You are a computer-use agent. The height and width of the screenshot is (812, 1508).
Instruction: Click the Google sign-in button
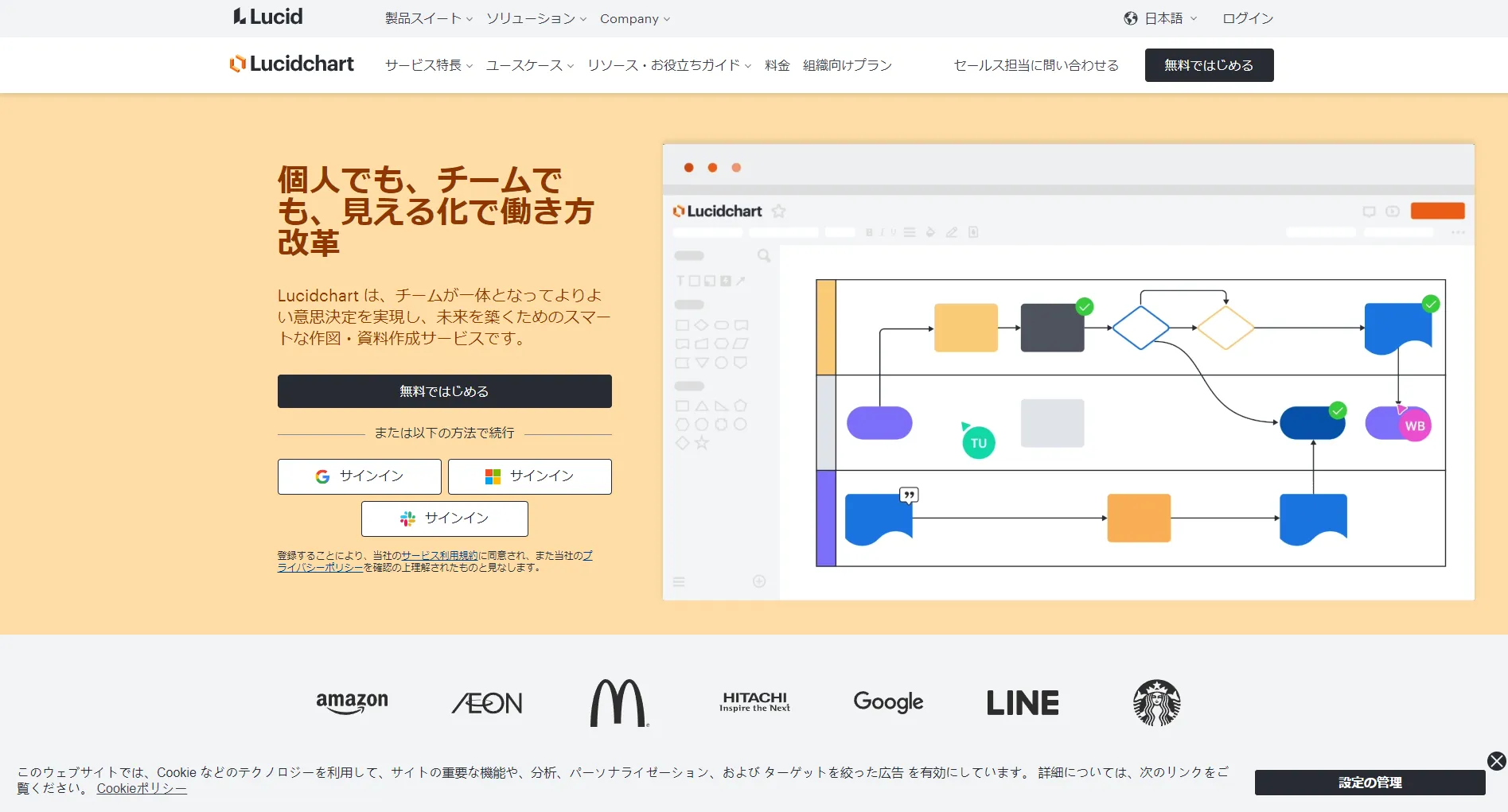(359, 476)
